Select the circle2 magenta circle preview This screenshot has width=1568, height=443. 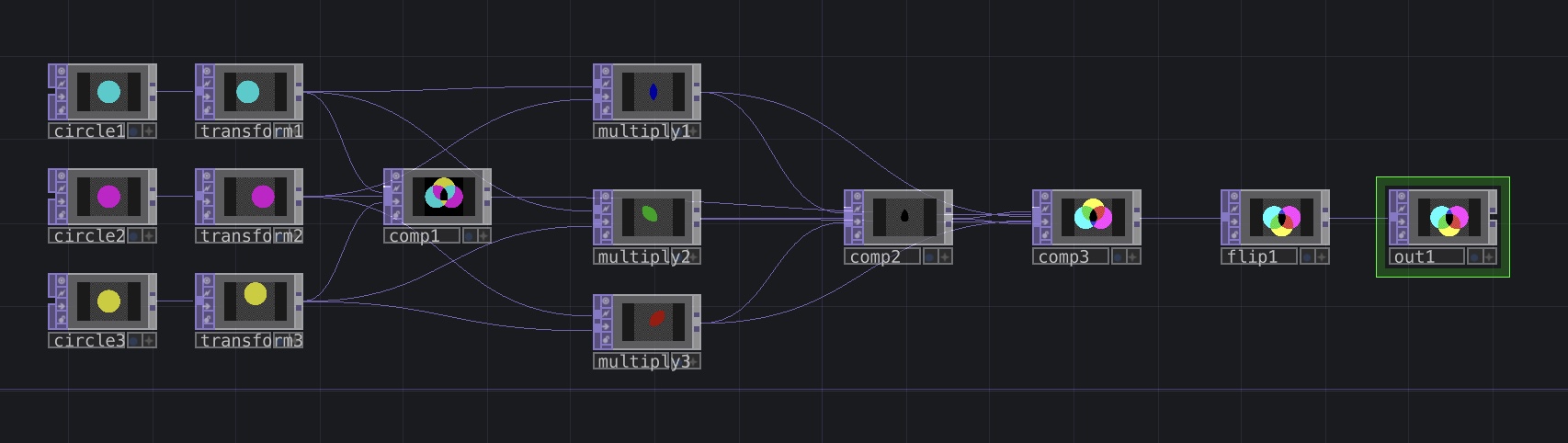pyautogui.click(x=108, y=197)
